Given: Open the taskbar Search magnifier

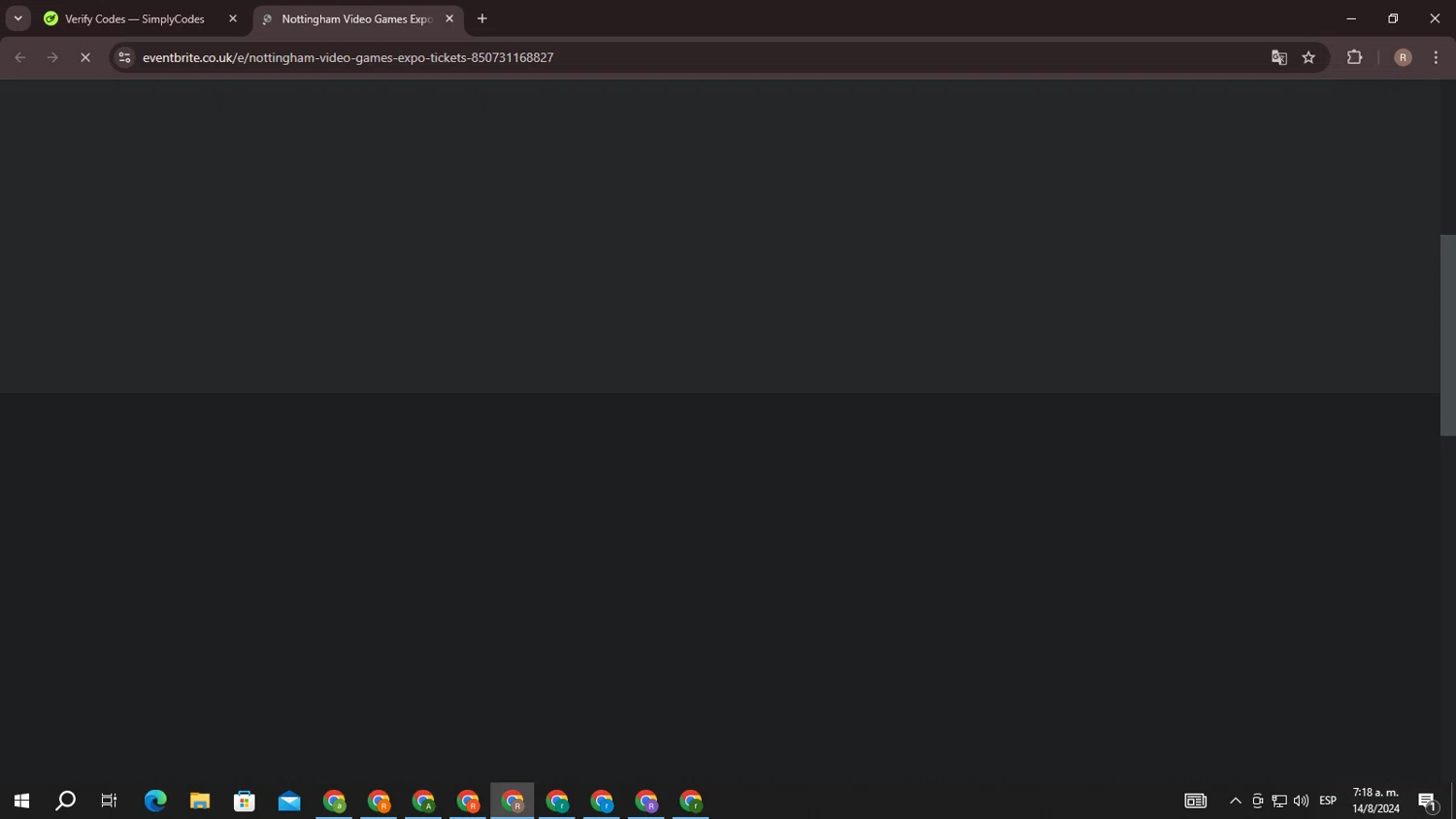Looking at the screenshot, I should point(65,801).
